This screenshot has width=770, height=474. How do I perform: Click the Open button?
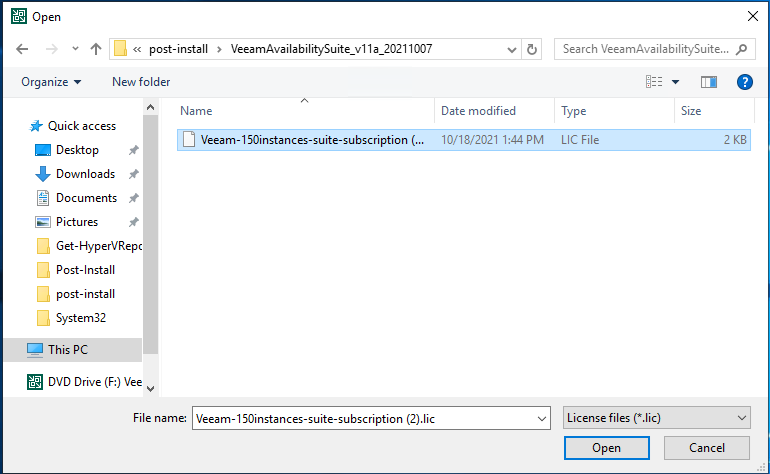coord(606,448)
